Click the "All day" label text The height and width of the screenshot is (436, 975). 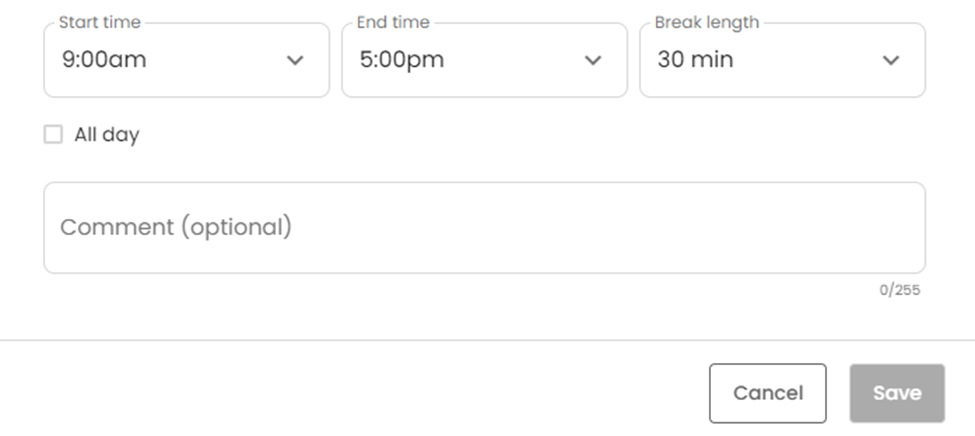tap(107, 135)
